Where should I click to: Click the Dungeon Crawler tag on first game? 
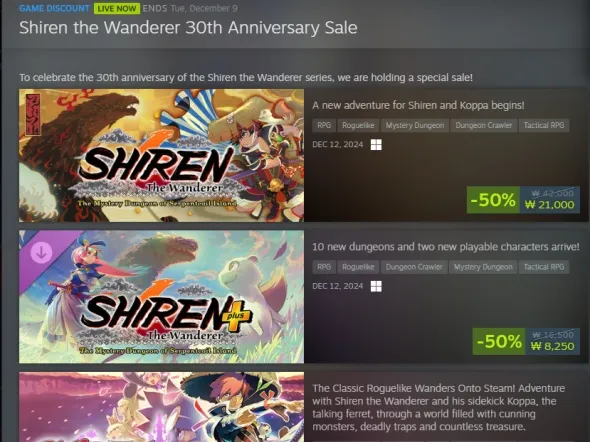point(484,125)
